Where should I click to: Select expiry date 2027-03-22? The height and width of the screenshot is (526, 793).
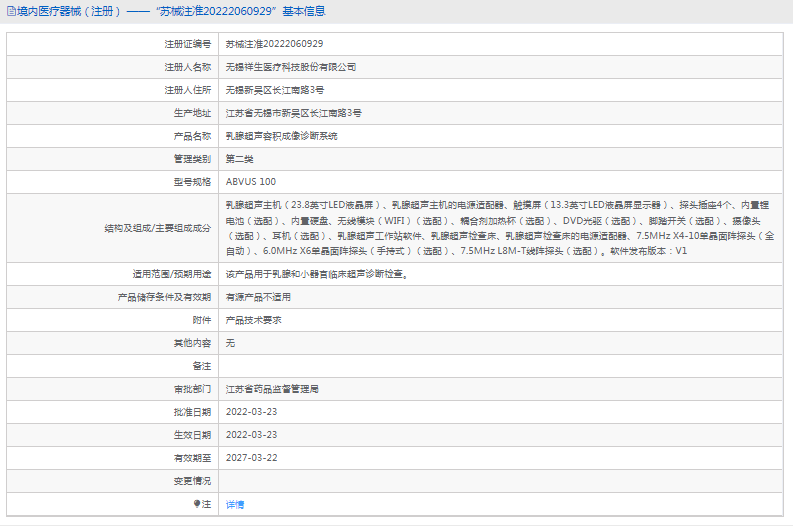(251, 458)
